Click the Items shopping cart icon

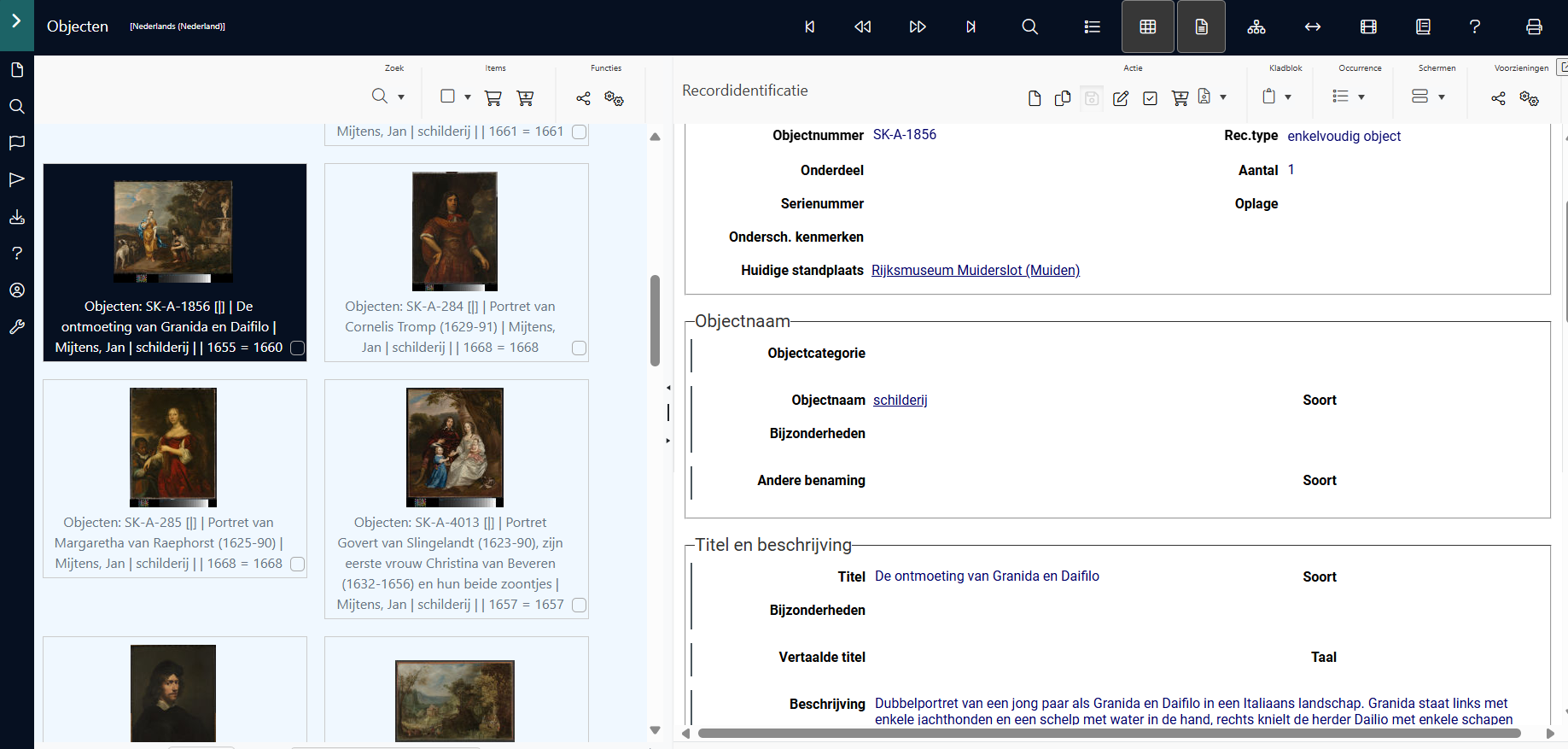pos(493,98)
